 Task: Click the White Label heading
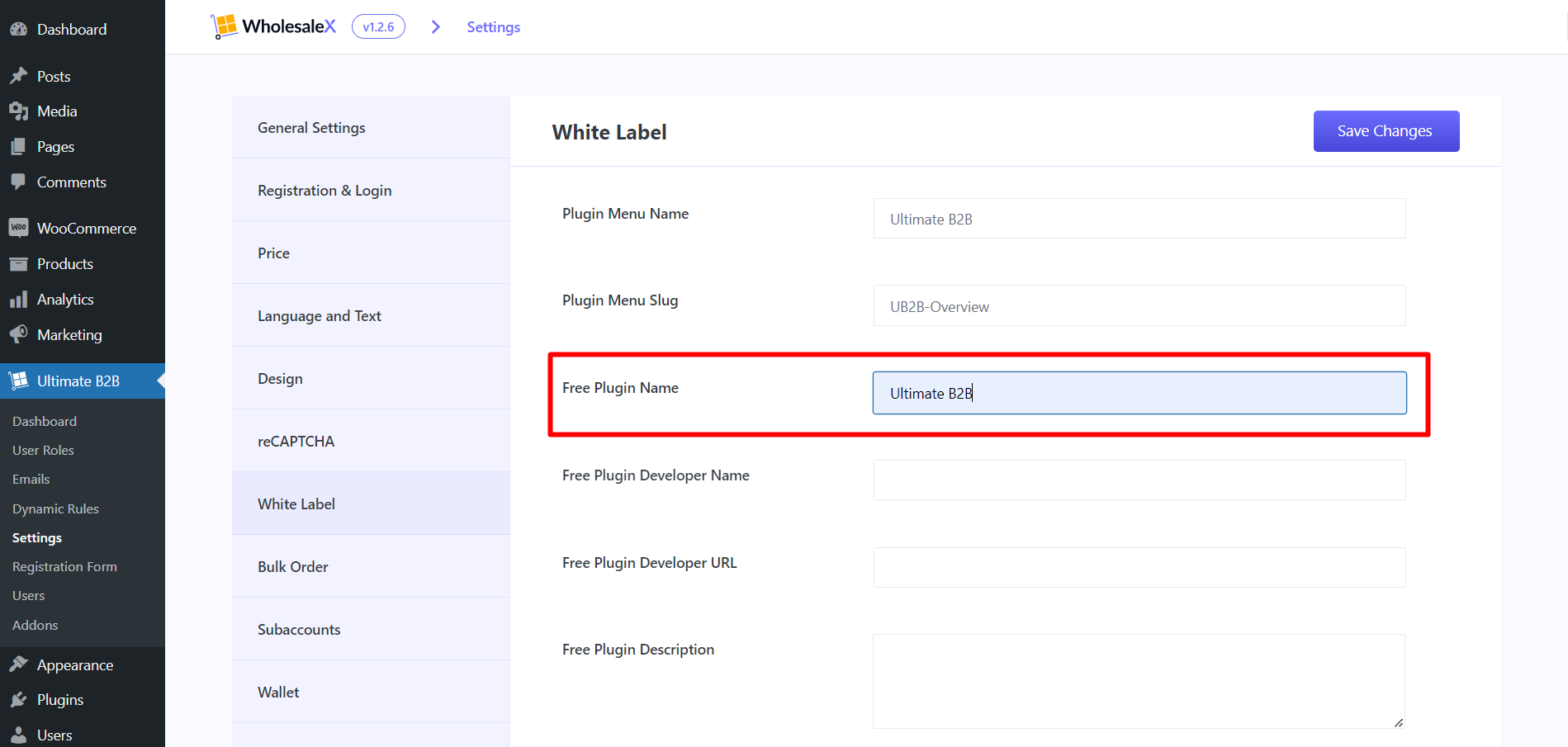pos(609,132)
